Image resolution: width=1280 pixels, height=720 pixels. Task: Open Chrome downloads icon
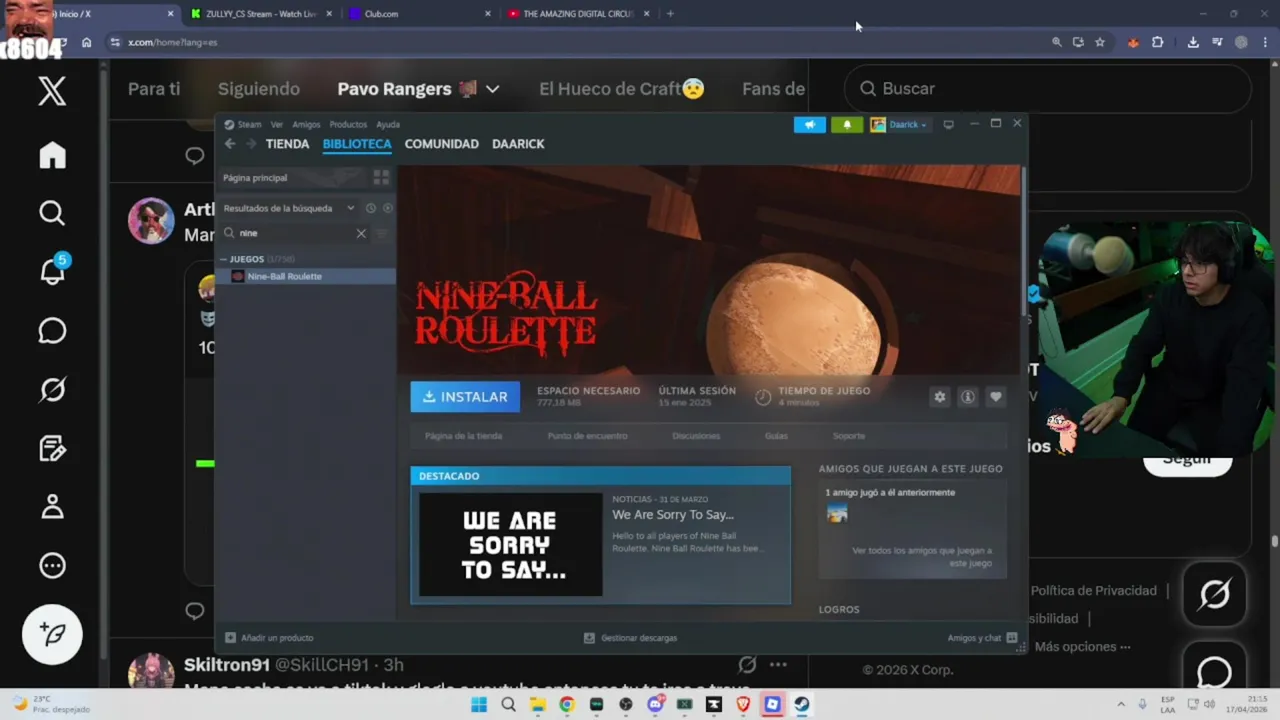1193,42
